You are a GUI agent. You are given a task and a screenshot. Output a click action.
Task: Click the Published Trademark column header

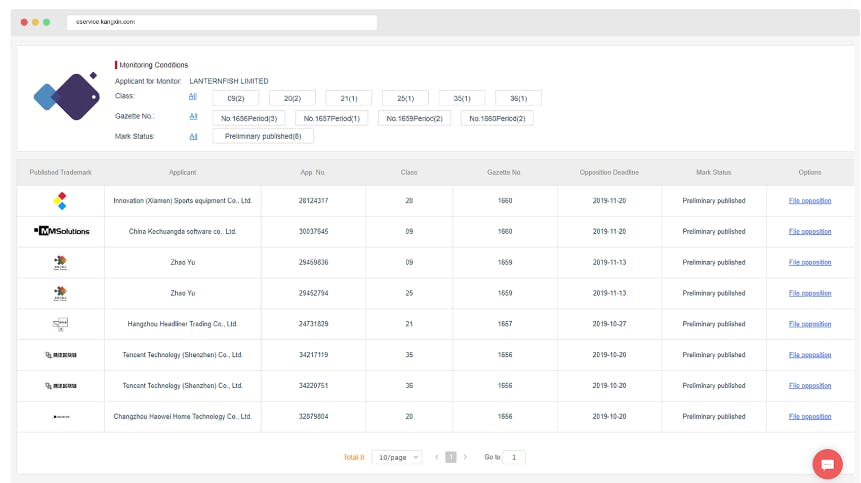pos(60,172)
